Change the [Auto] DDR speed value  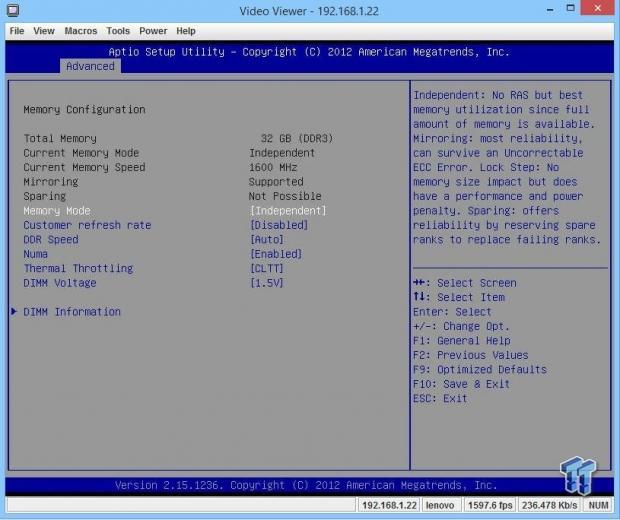pos(267,239)
